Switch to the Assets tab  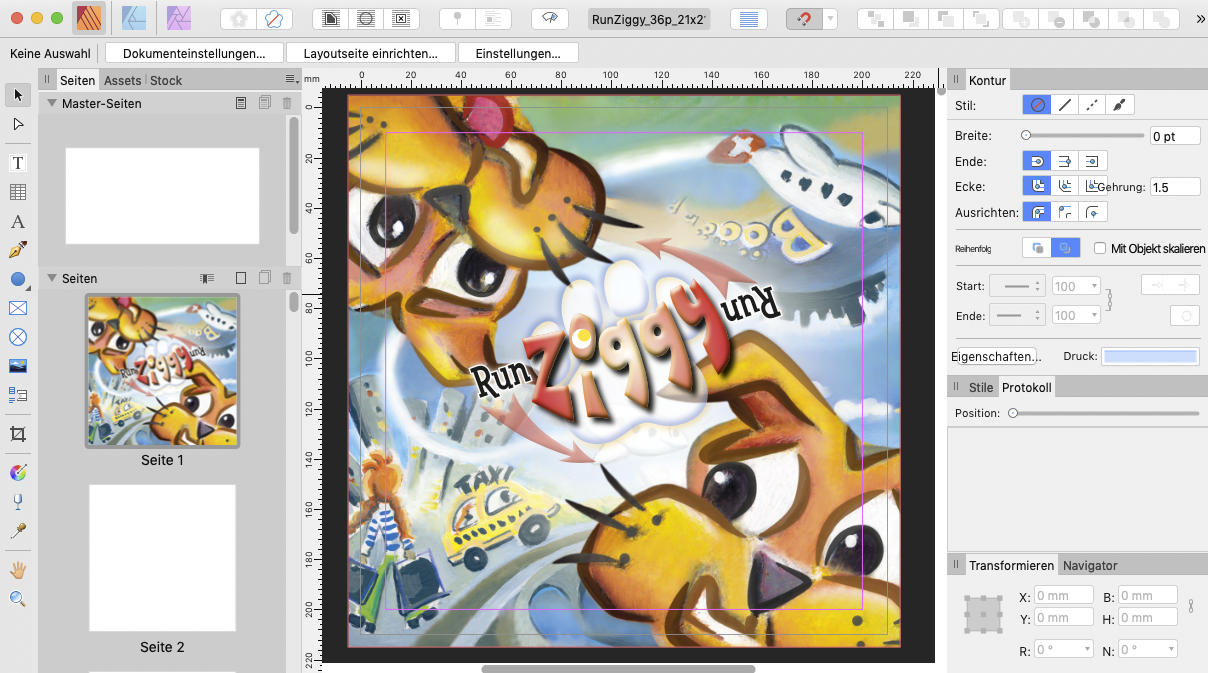click(122, 80)
